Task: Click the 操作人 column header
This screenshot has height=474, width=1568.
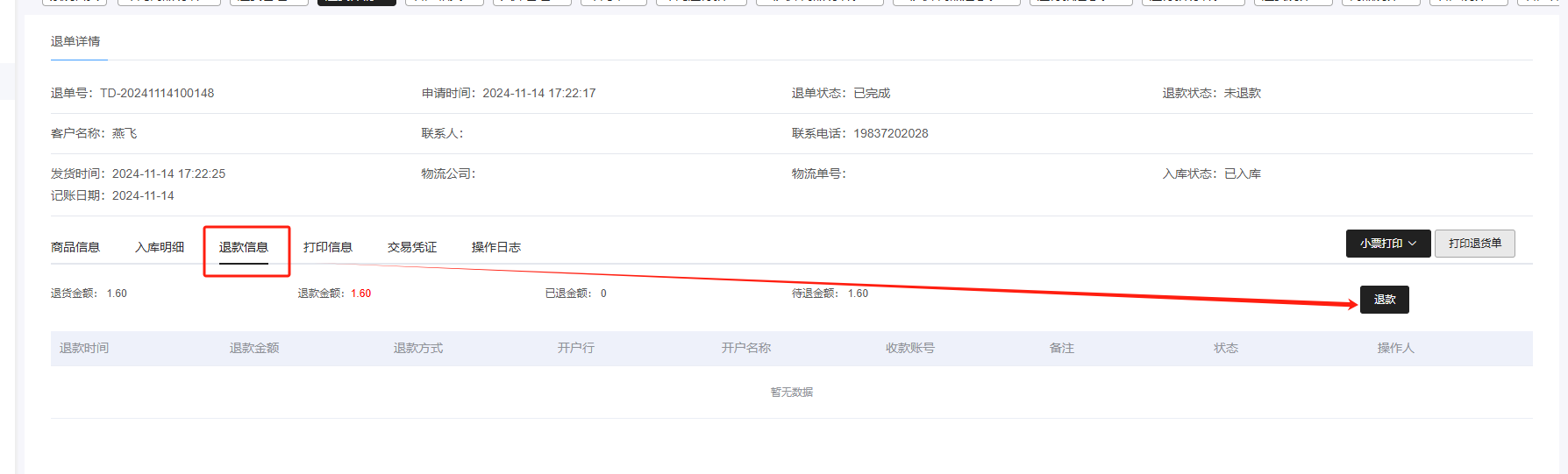Action: pyautogui.click(x=1396, y=348)
